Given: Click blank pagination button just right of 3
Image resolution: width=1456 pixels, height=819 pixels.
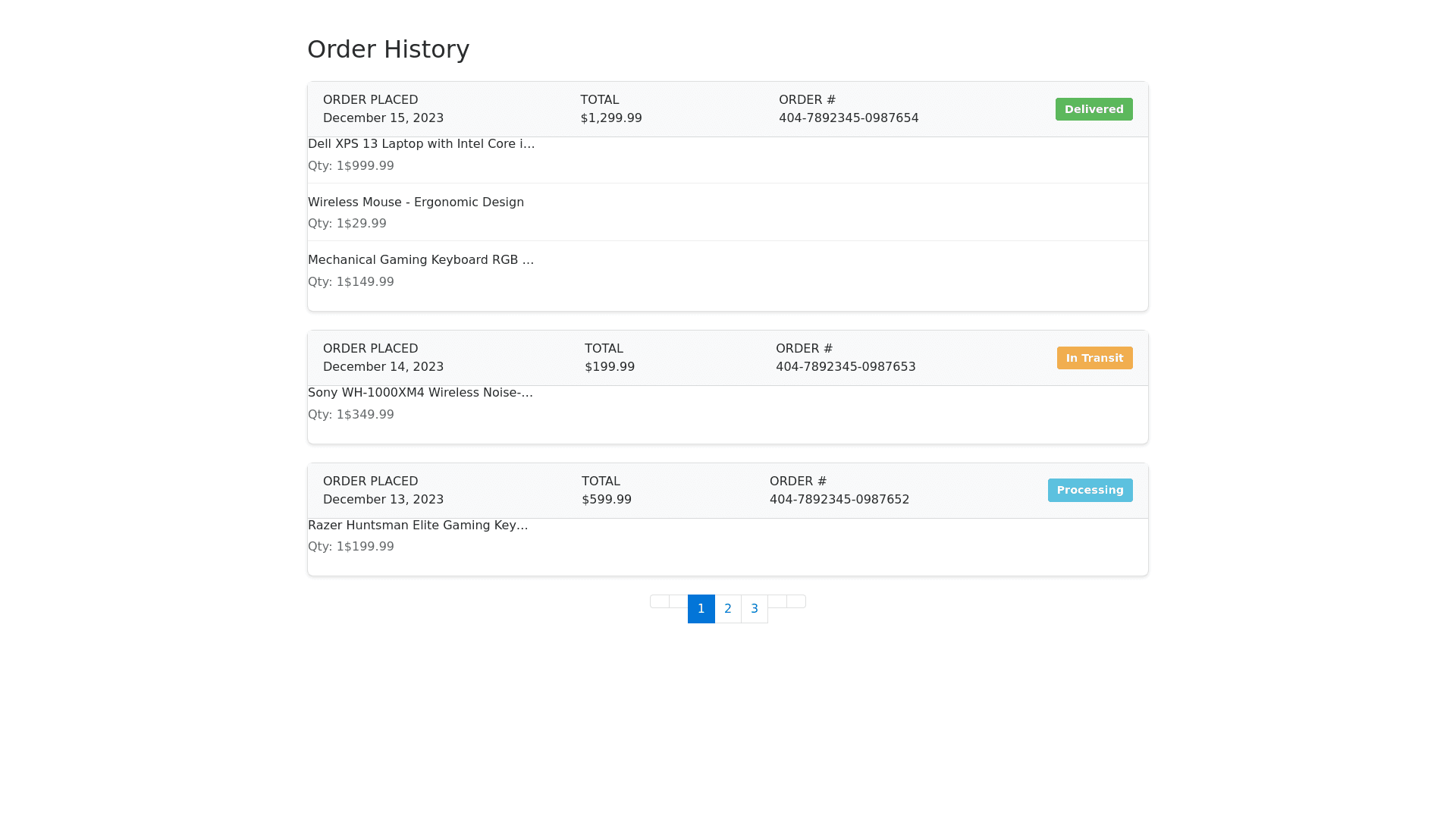Looking at the screenshot, I should pyautogui.click(x=777, y=601).
